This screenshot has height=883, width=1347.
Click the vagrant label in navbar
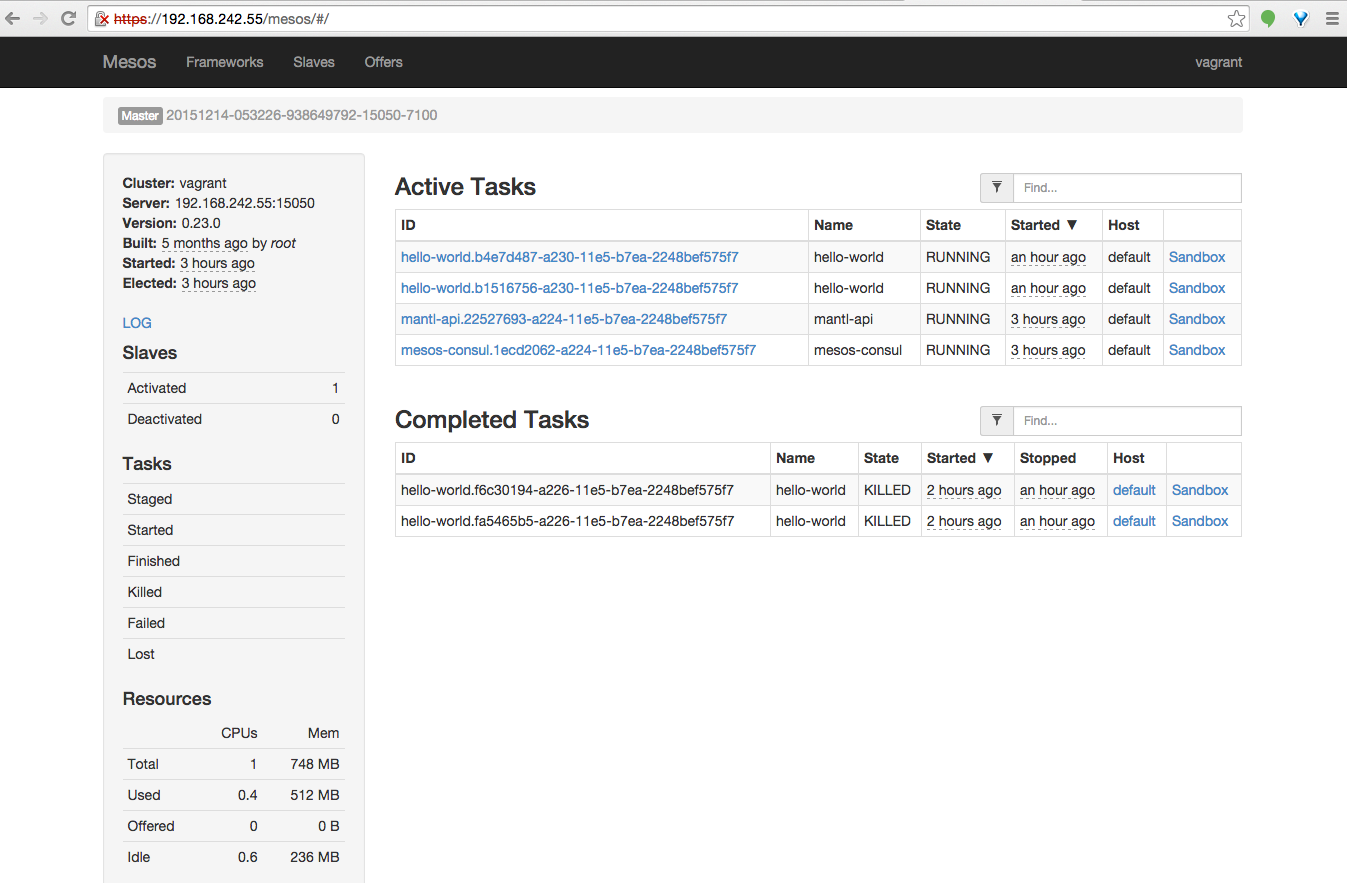point(1219,62)
